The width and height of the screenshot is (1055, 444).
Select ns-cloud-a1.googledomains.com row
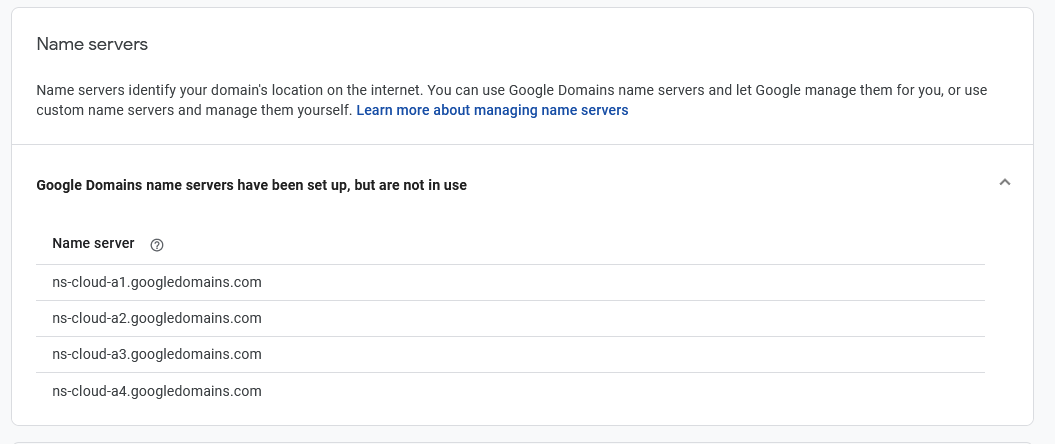[157, 282]
